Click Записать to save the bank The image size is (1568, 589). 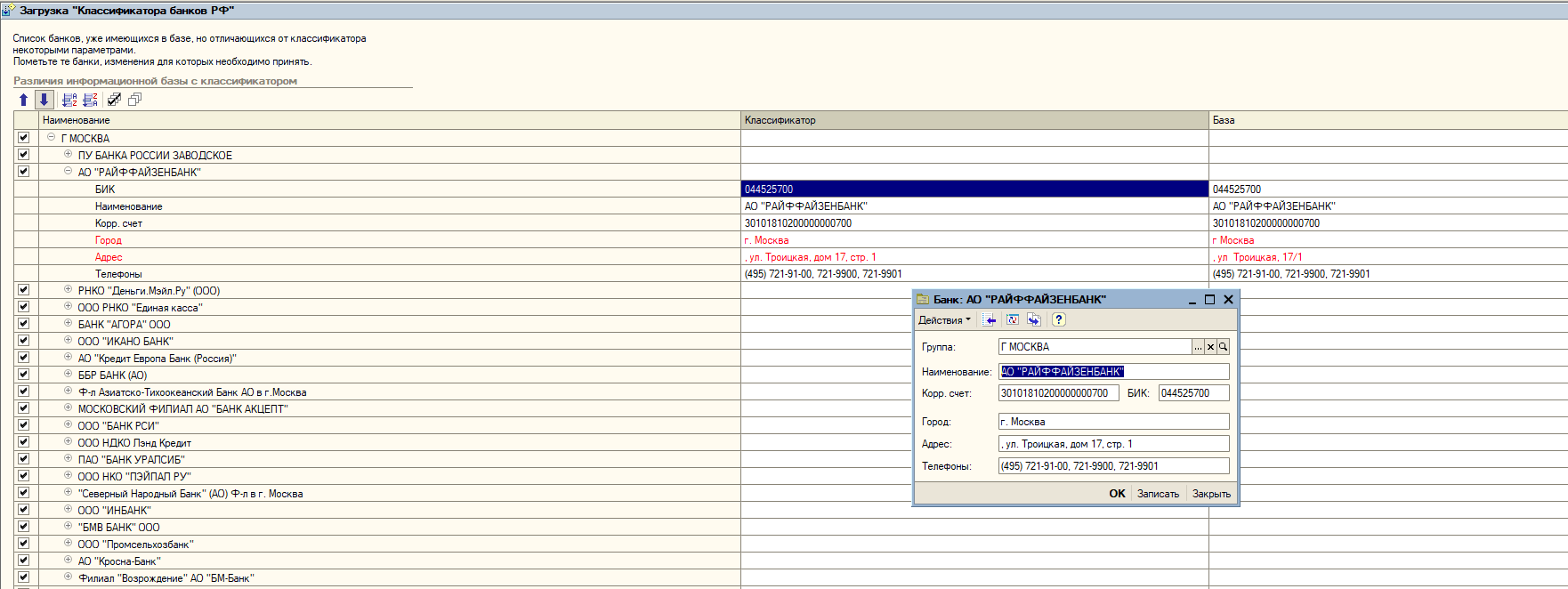click(x=1158, y=494)
